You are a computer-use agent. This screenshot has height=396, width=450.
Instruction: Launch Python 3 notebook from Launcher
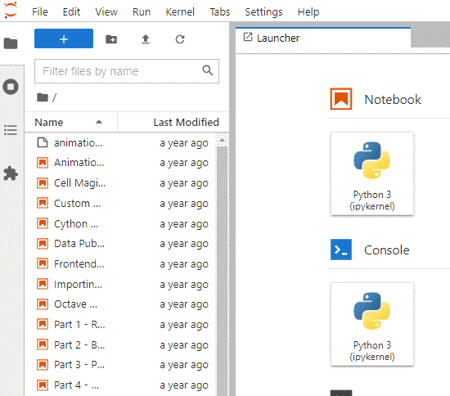(372, 174)
